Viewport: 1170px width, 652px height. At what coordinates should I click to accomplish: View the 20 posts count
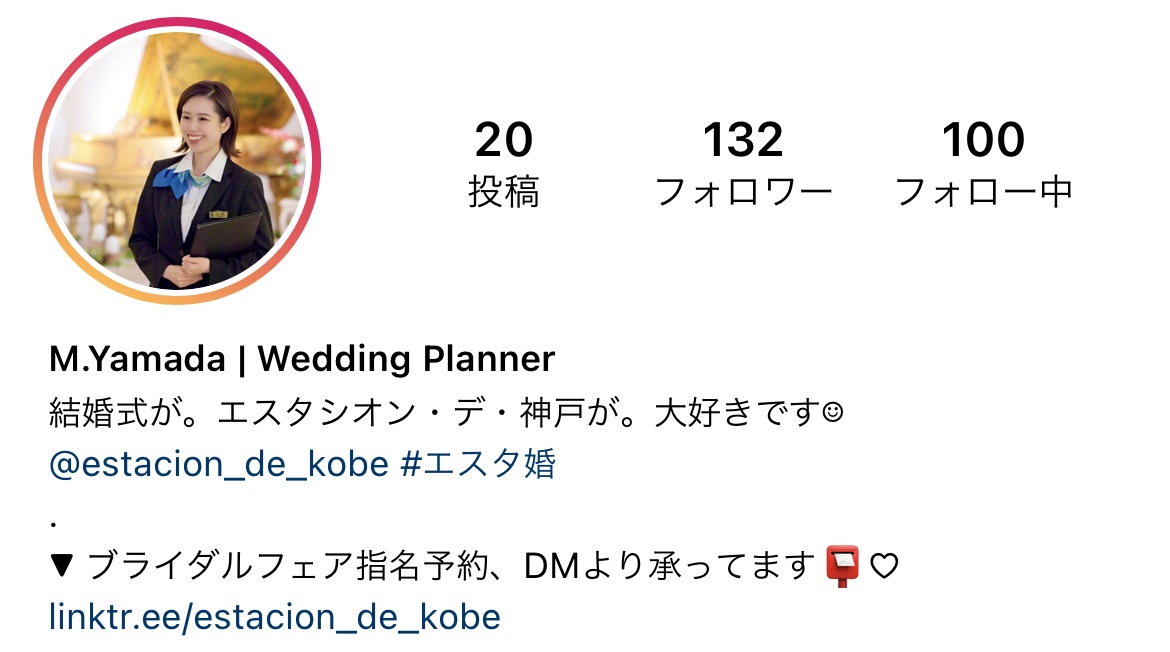(504, 164)
